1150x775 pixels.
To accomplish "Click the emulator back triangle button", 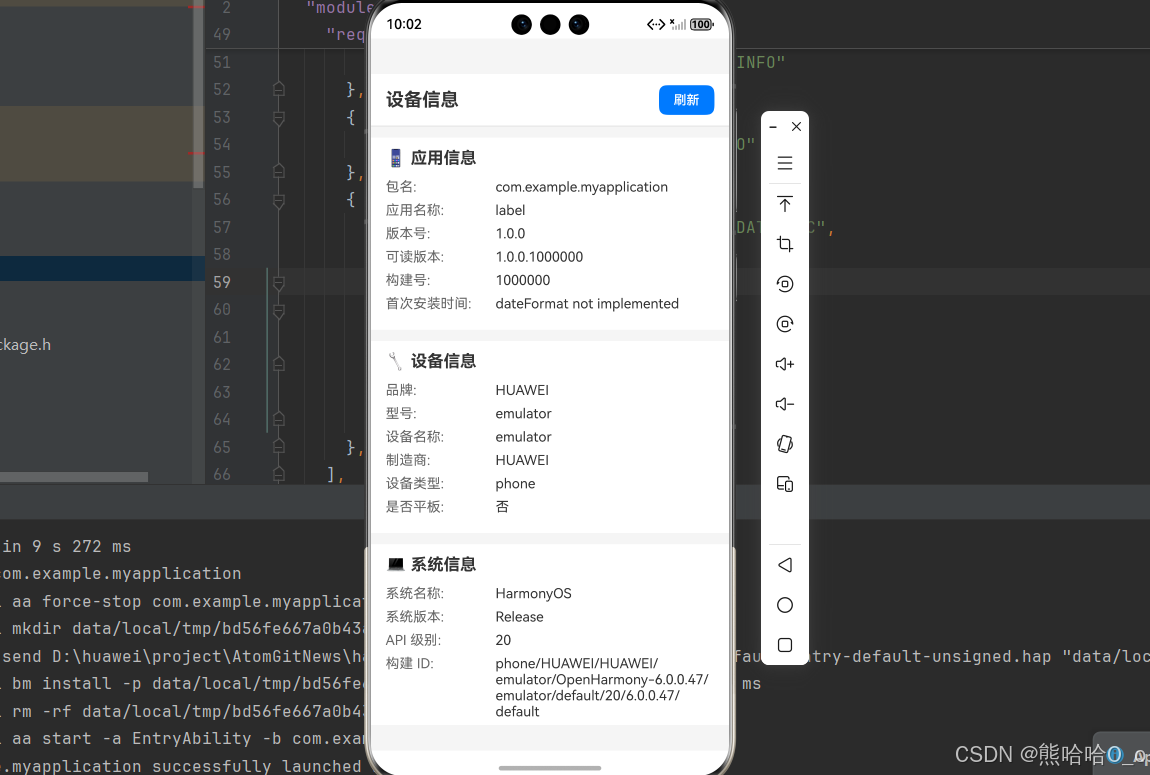I will pos(785,565).
